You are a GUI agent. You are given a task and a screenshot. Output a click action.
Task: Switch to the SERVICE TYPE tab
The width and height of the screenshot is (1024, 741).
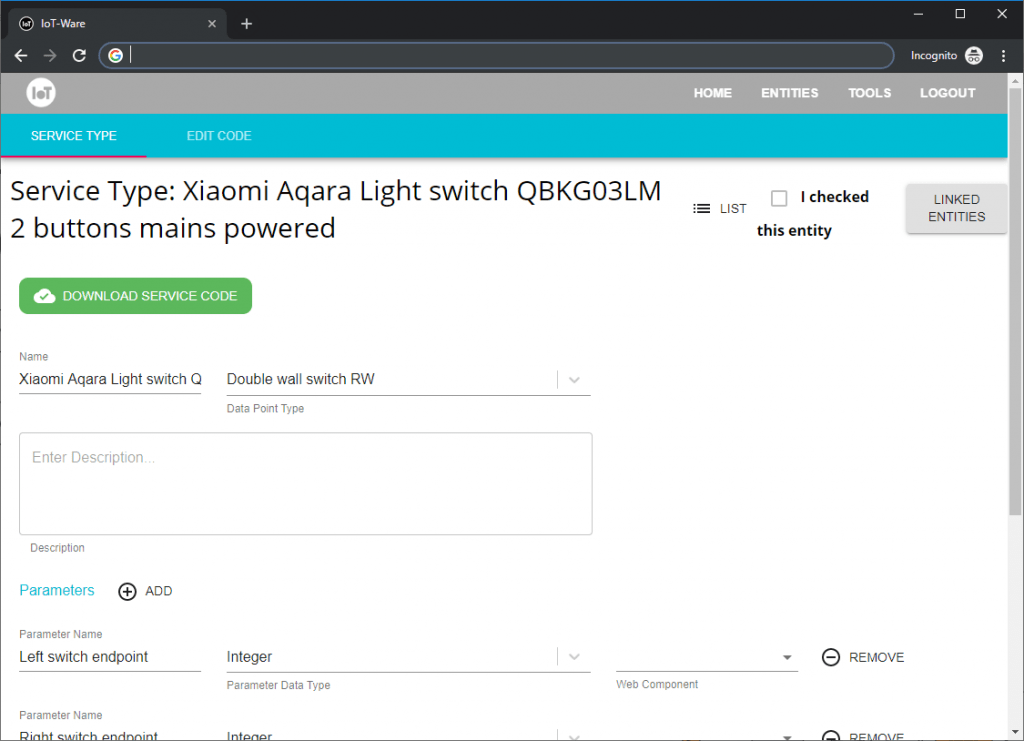74,136
